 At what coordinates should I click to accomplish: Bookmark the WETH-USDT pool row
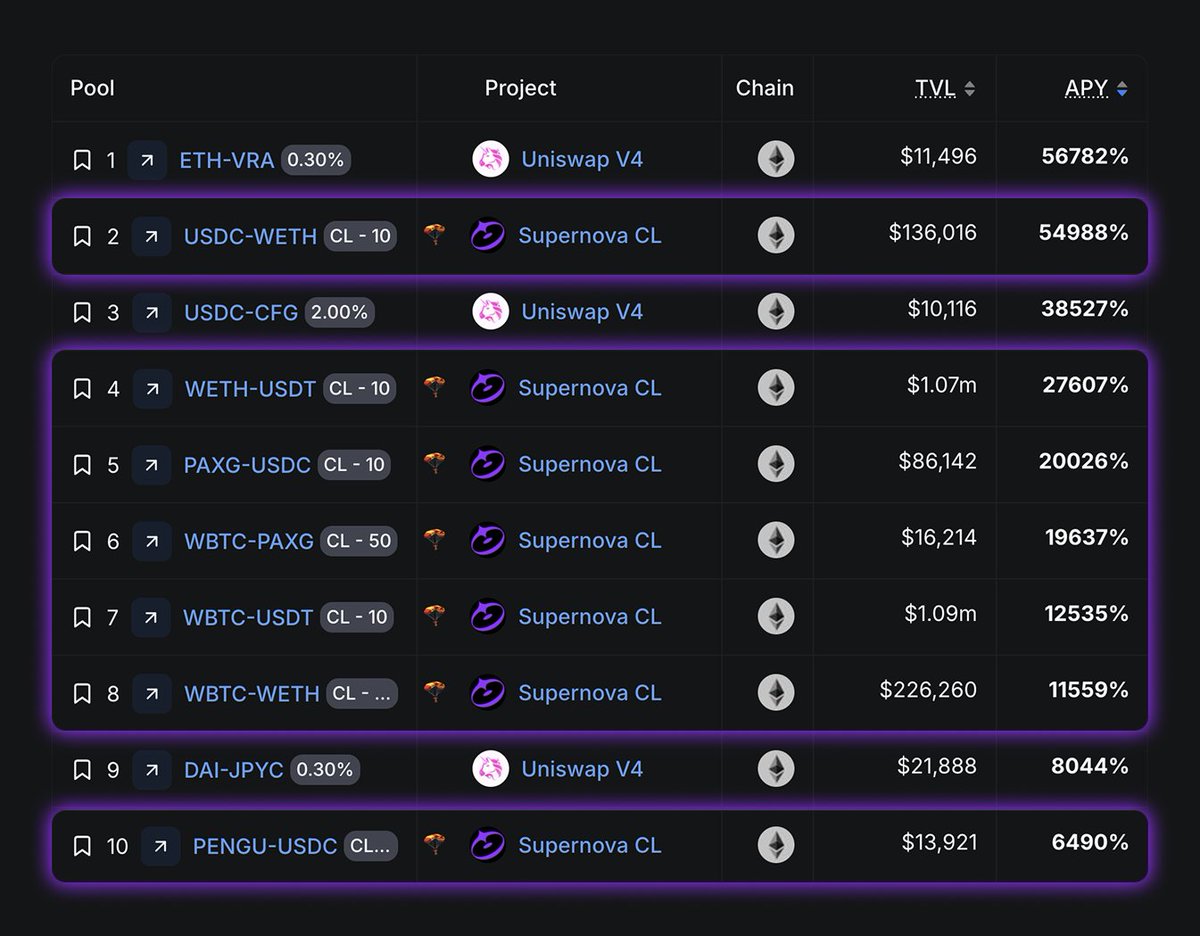[x=82, y=388]
